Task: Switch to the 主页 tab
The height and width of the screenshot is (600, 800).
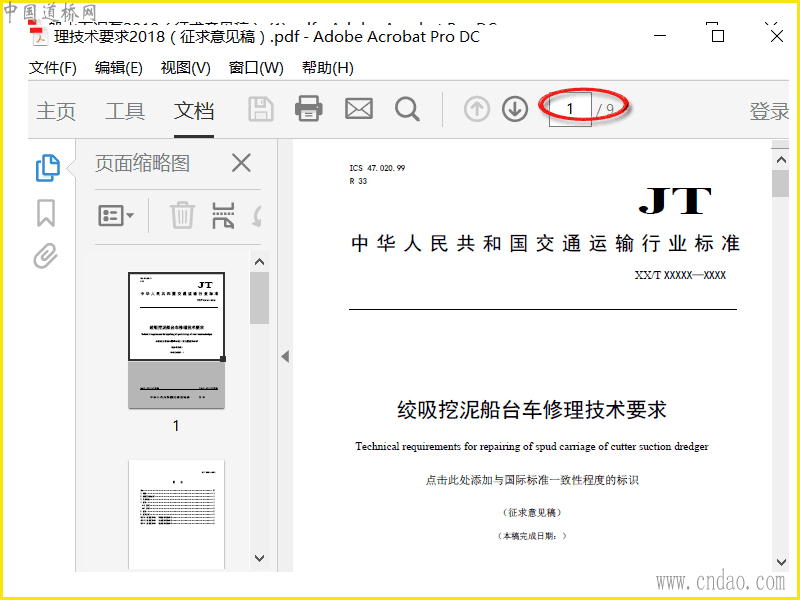Action: (x=56, y=111)
